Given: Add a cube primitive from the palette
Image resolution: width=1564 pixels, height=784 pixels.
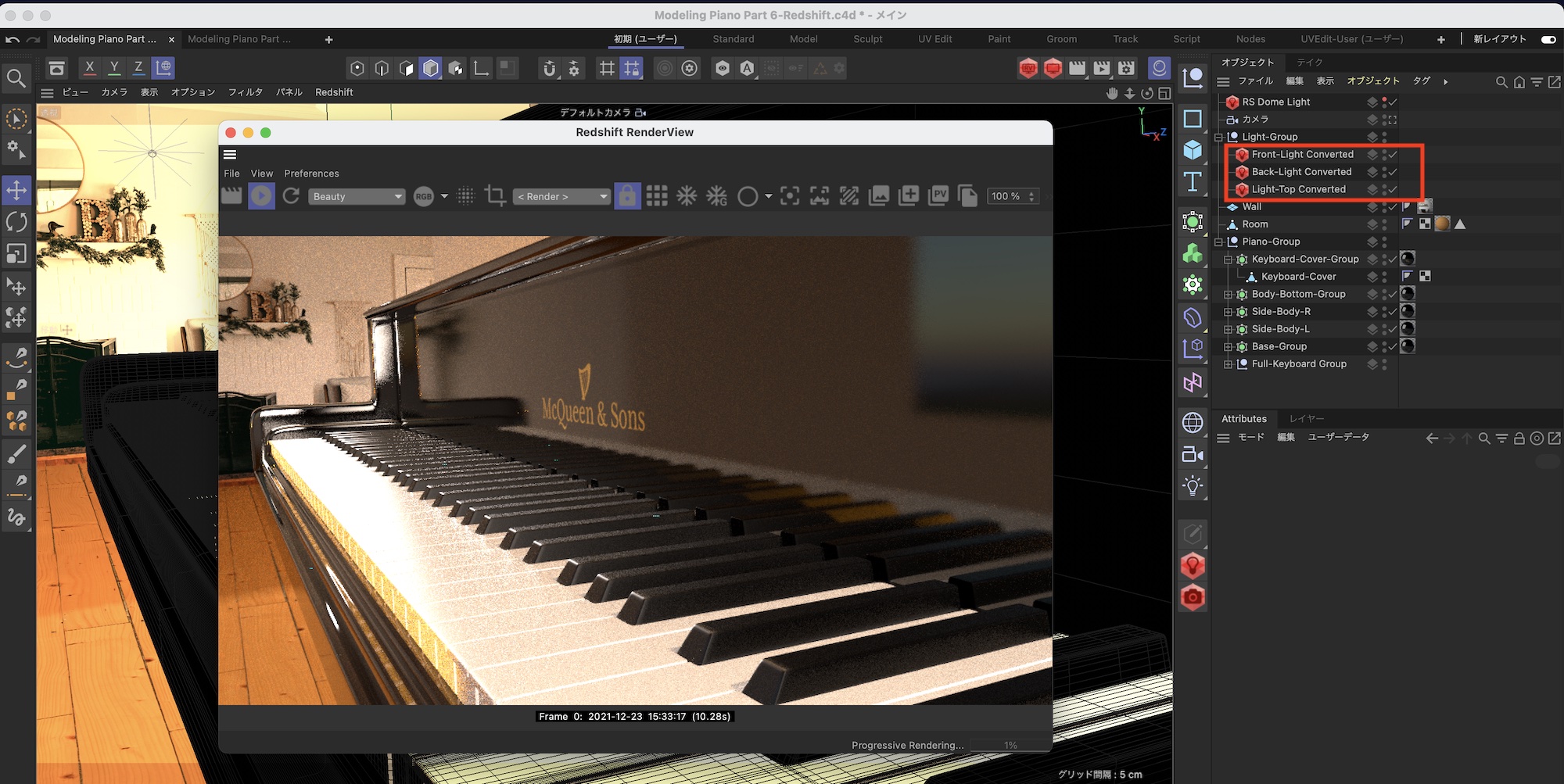Looking at the screenshot, I should coord(1193,149).
